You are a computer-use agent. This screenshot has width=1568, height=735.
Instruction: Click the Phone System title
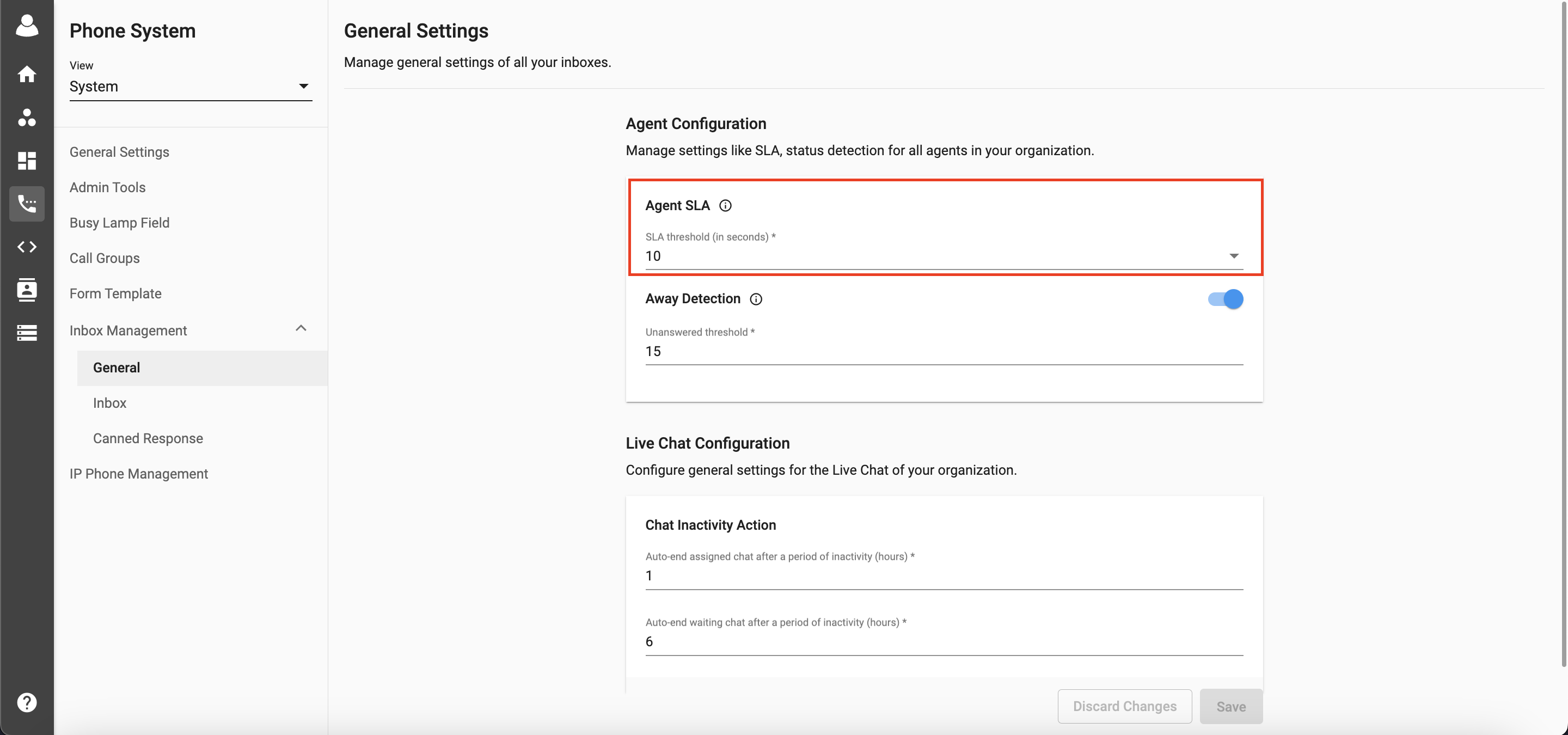(x=132, y=30)
